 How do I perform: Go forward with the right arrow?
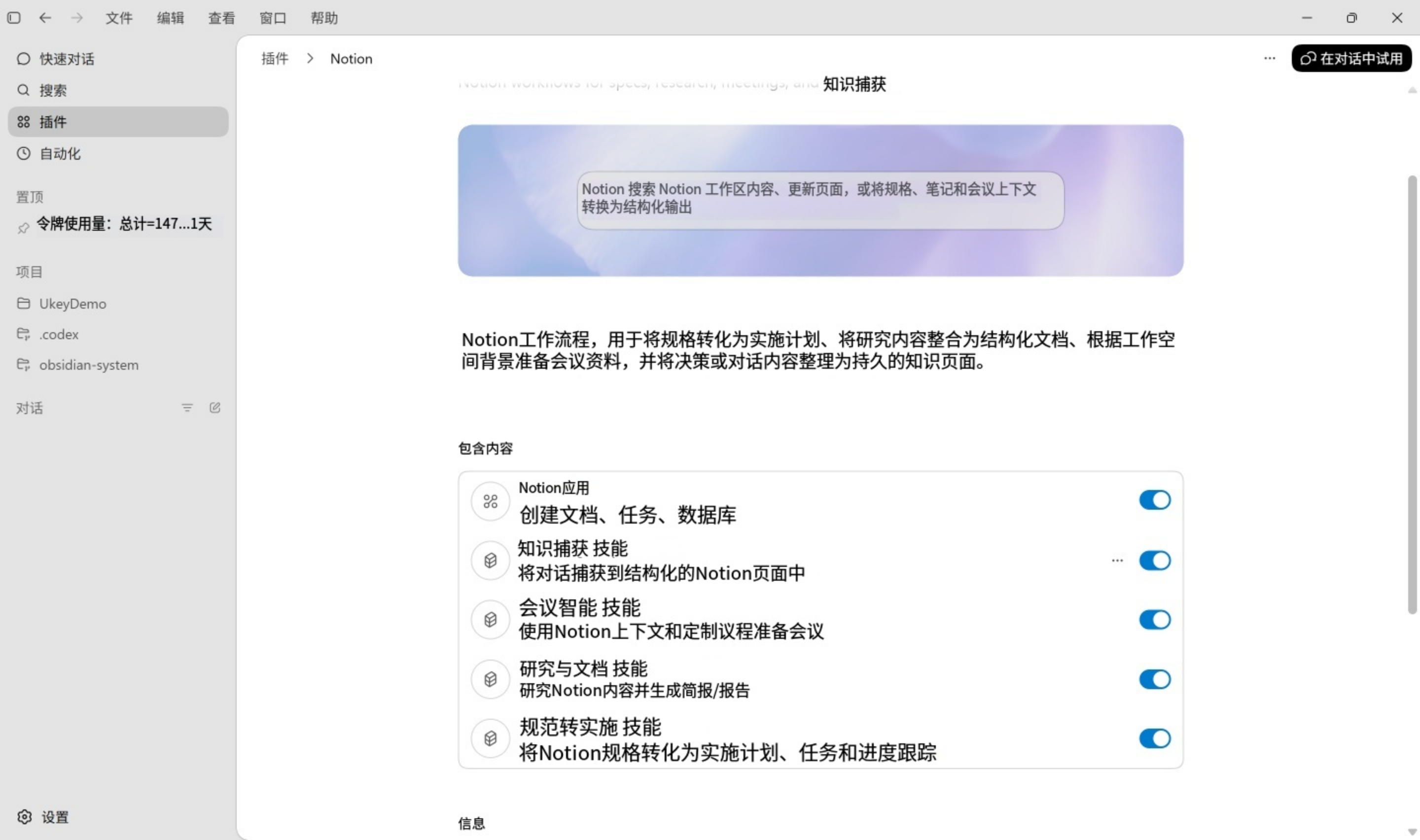point(76,18)
